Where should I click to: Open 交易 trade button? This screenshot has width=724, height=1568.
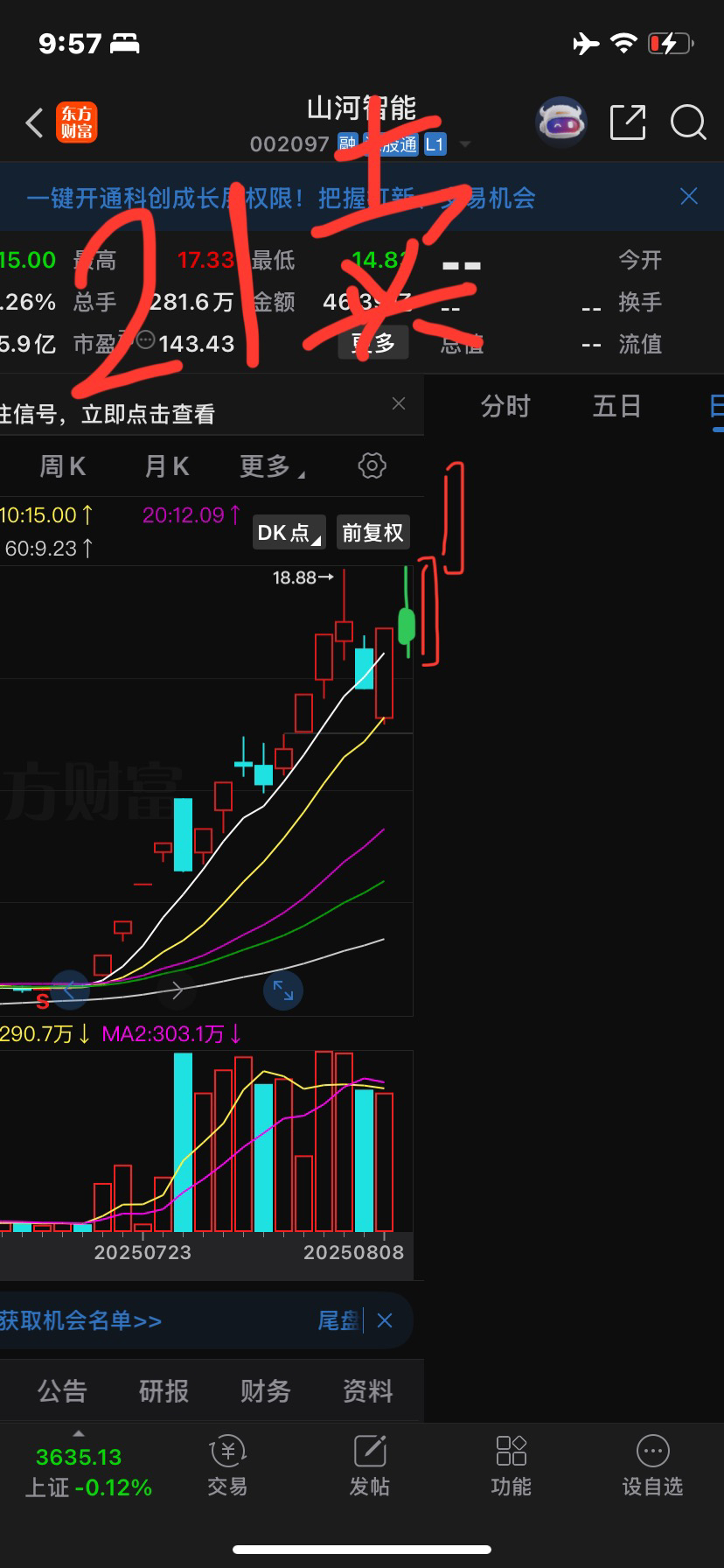coord(227,1467)
